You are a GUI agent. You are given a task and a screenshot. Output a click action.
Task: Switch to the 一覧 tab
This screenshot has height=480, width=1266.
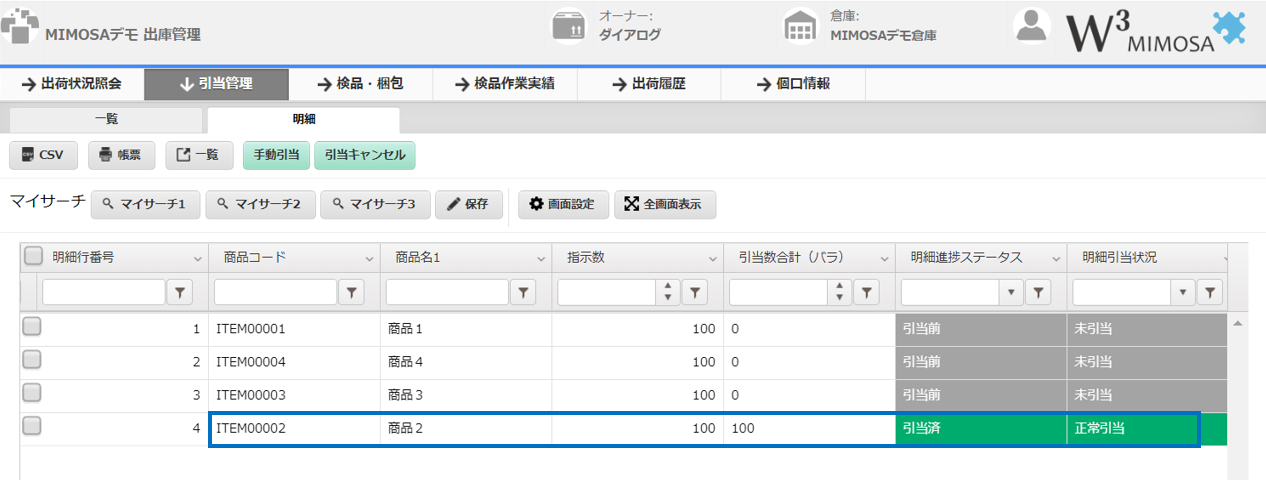[x=106, y=119]
